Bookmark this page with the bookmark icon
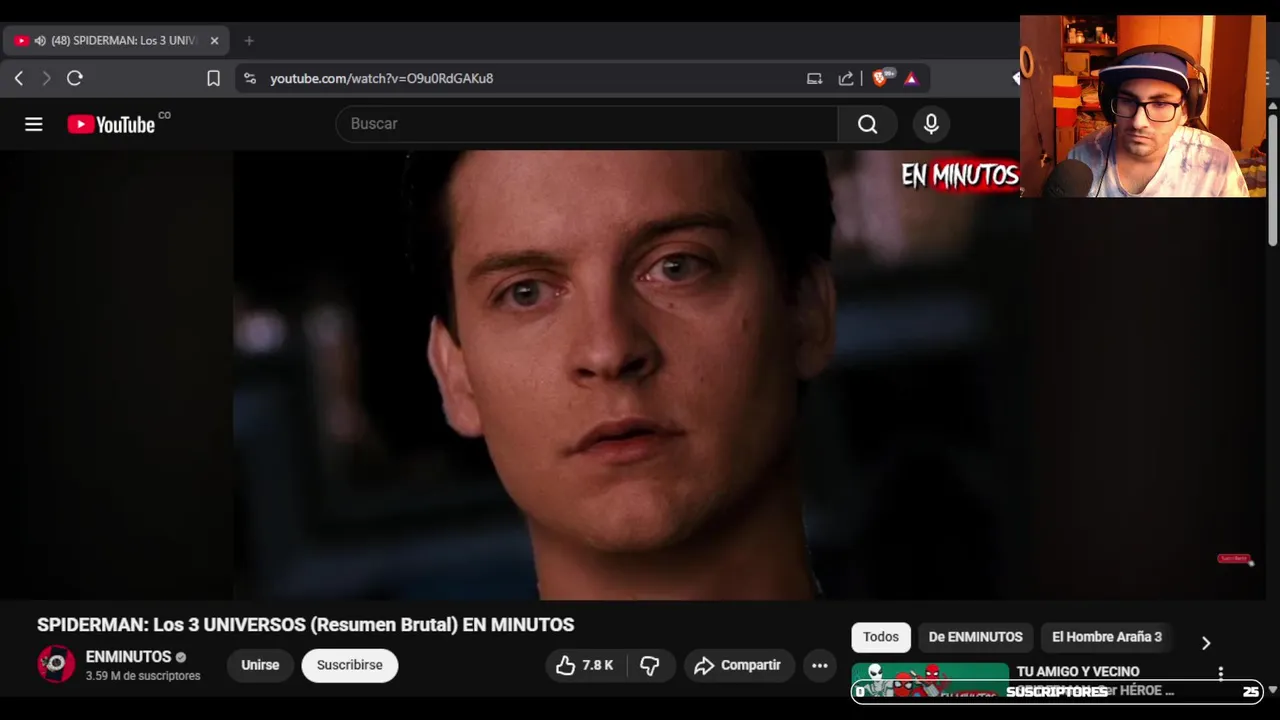 tap(213, 78)
